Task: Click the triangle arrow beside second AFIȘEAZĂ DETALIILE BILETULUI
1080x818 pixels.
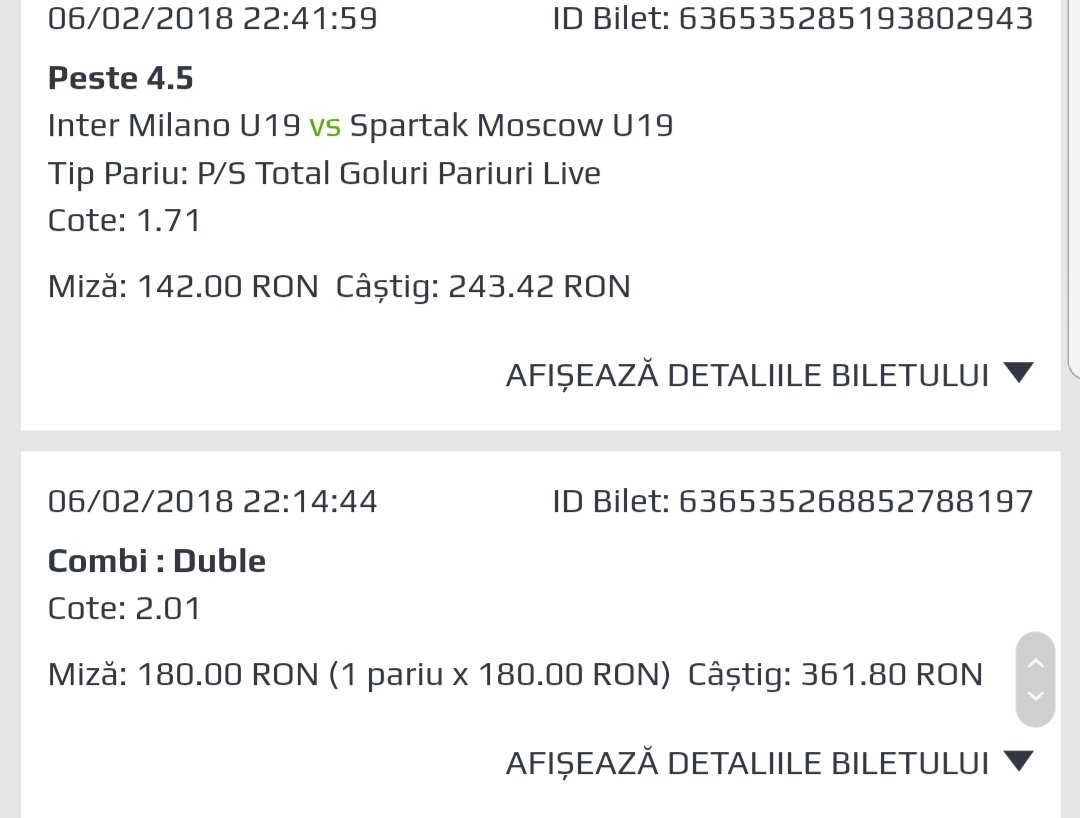Action: tap(1019, 760)
